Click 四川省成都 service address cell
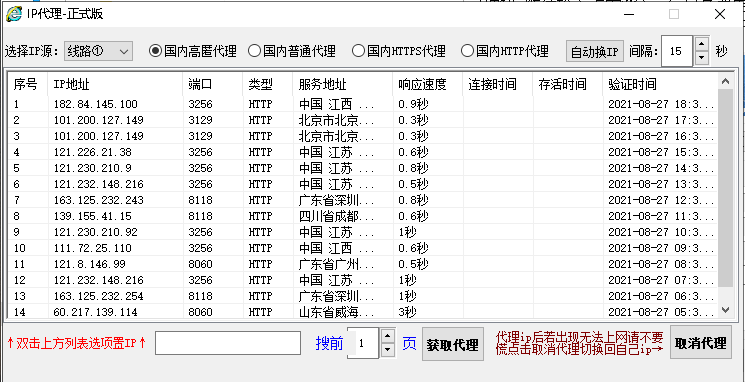 [x=336, y=216]
